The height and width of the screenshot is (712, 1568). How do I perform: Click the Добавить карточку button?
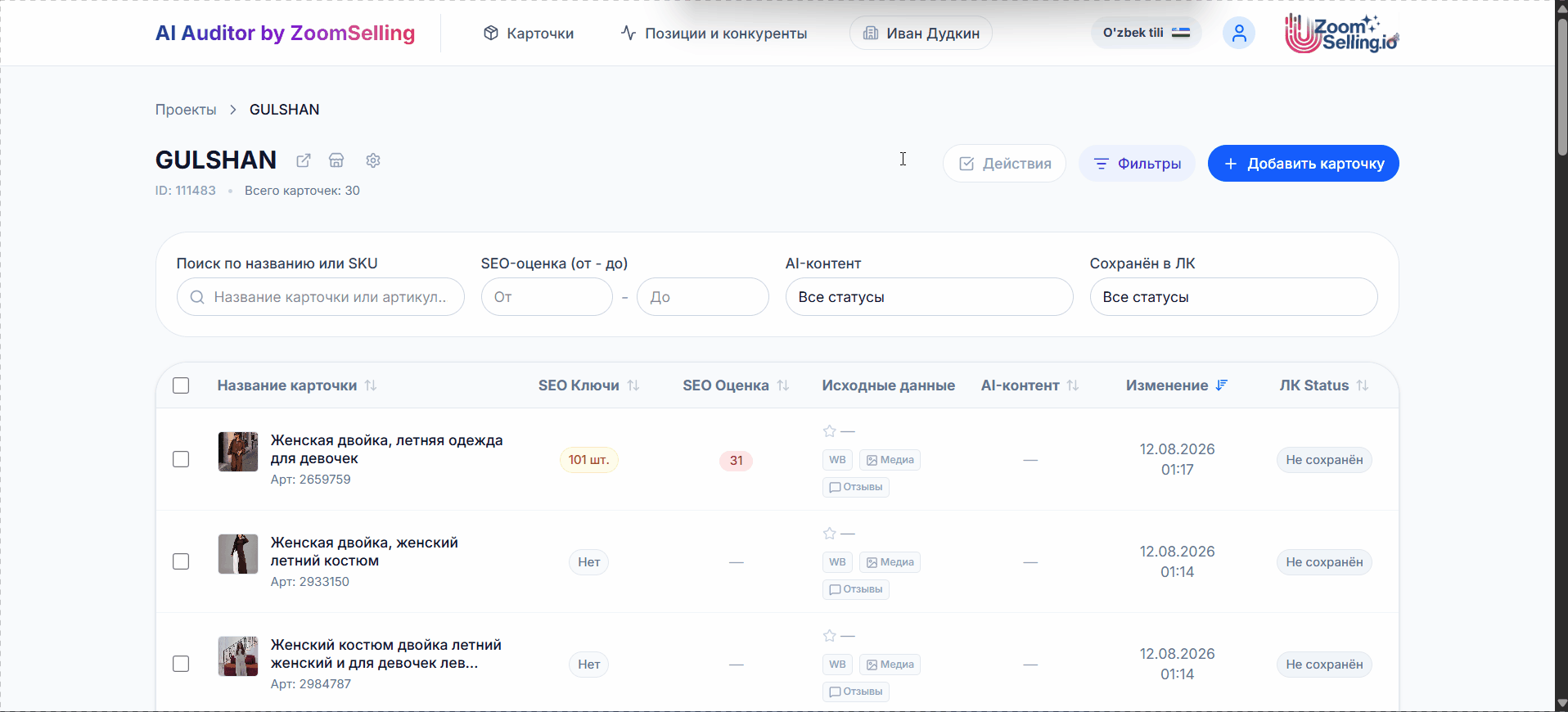click(x=1303, y=164)
